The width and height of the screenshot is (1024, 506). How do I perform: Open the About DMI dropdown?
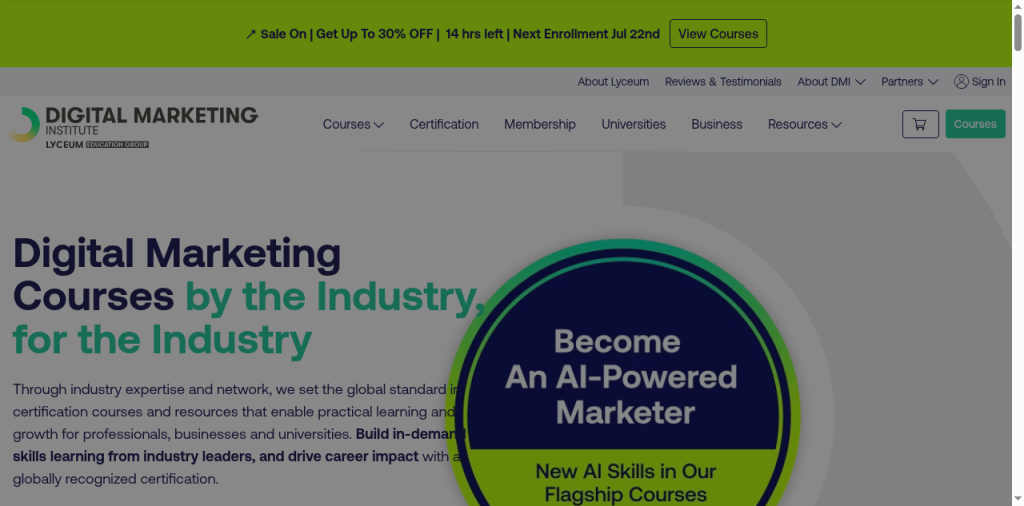(x=831, y=82)
